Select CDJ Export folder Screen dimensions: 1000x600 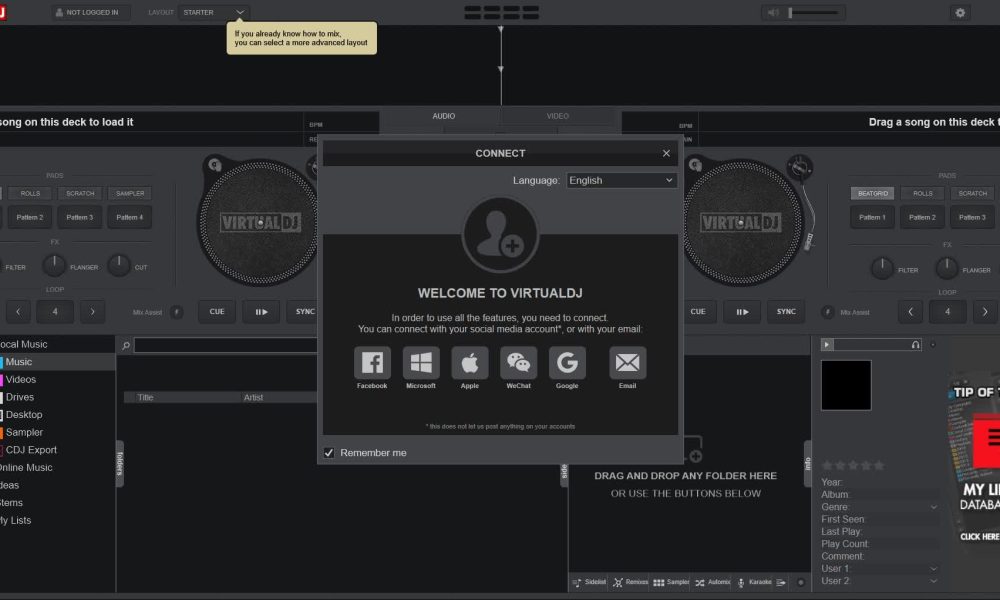point(31,450)
